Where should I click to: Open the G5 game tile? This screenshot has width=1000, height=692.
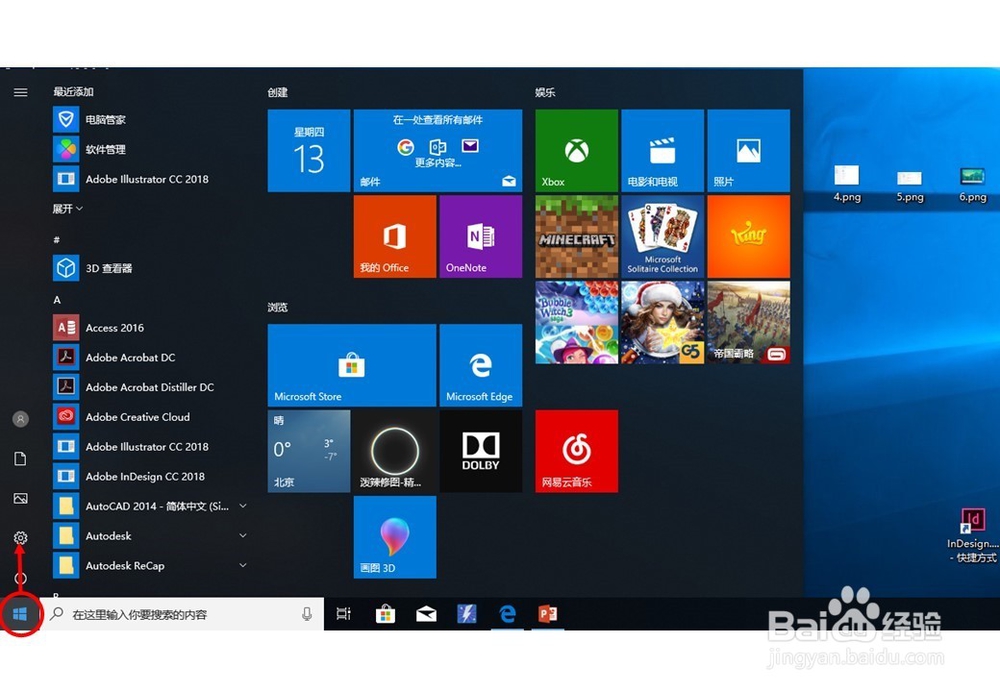tap(663, 323)
